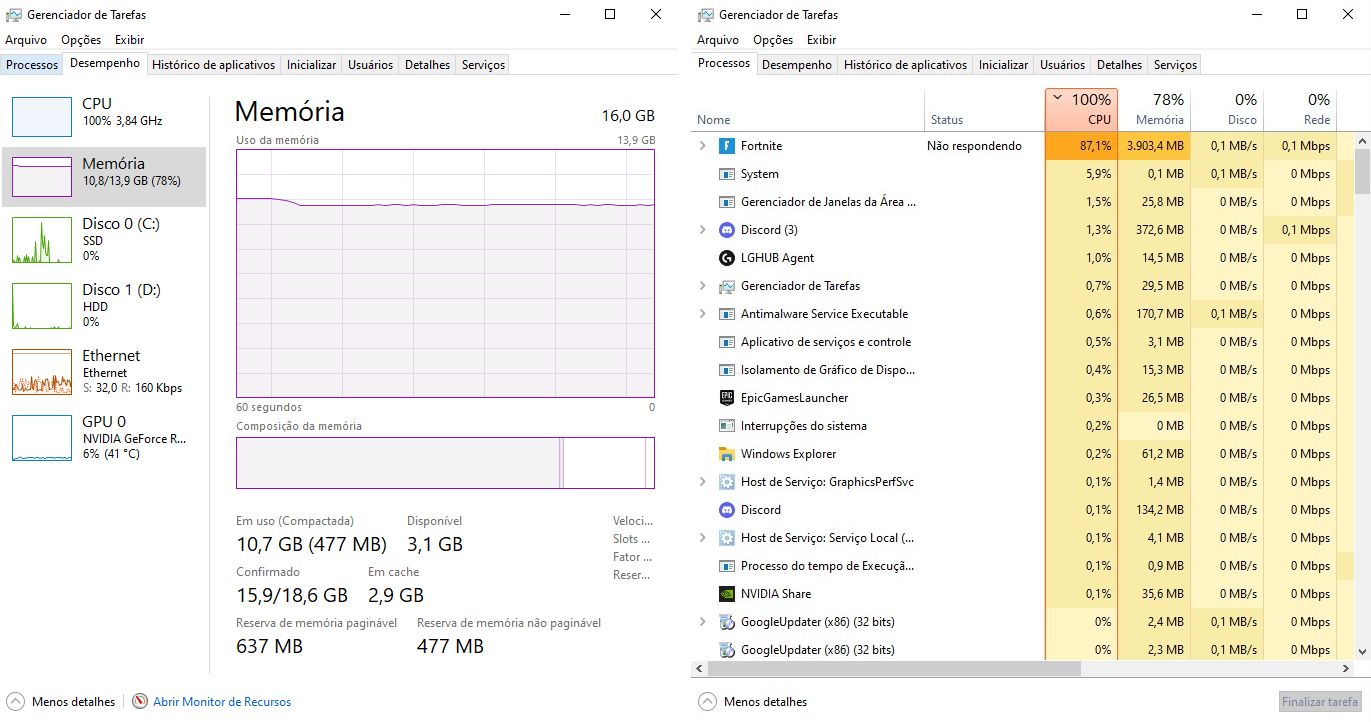
Task: Click the Discord (3) icon
Action: click(727, 230)
